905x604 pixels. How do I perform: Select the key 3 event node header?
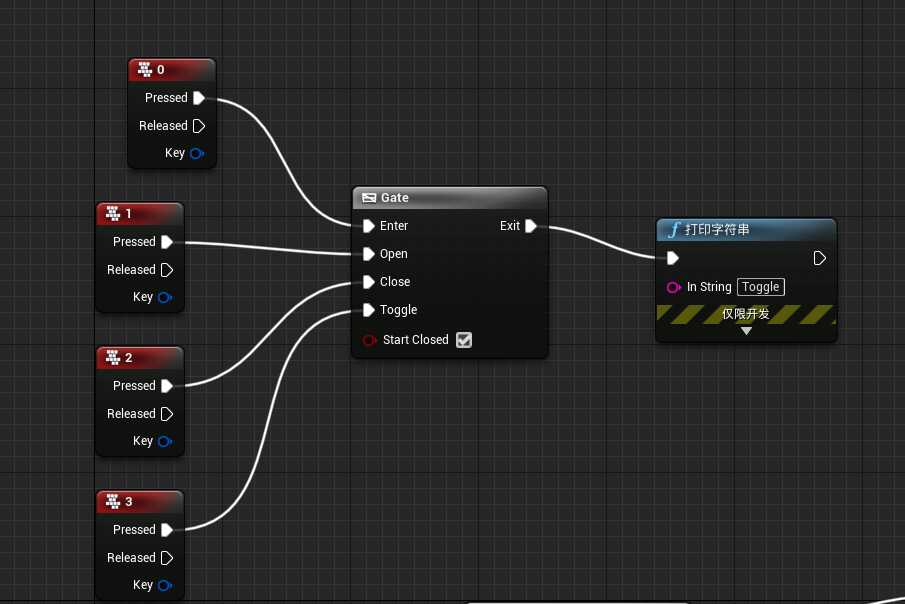pos(140,501)
